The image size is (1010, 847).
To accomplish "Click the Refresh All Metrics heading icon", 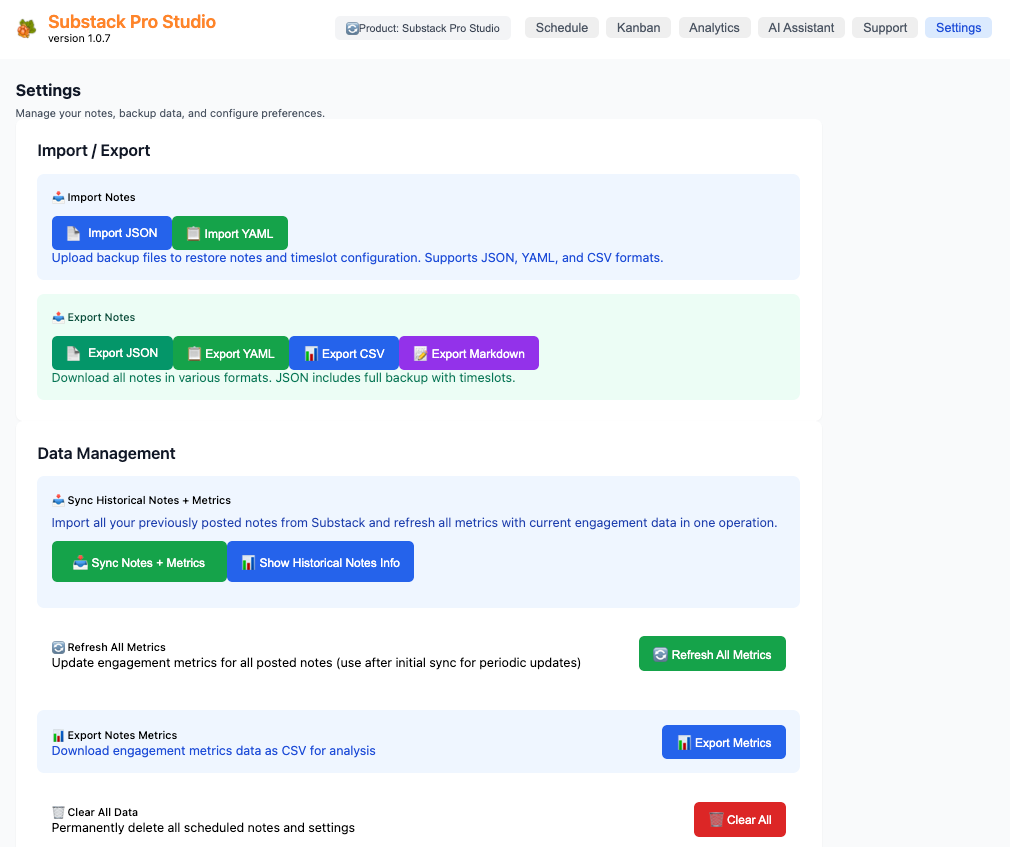I will click(x=58, y=647).
